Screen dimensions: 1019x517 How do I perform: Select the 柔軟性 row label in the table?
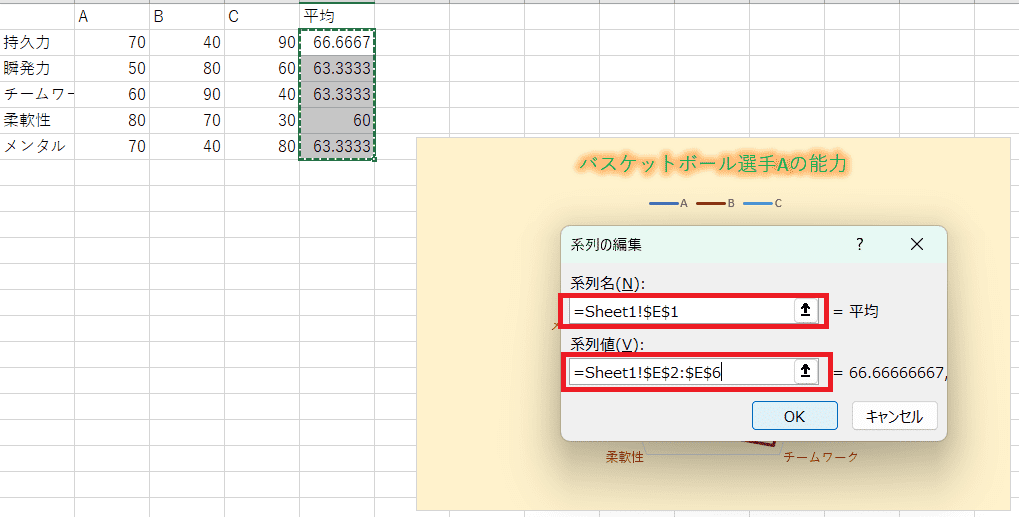pyautogui.click(x=37, y=120)
